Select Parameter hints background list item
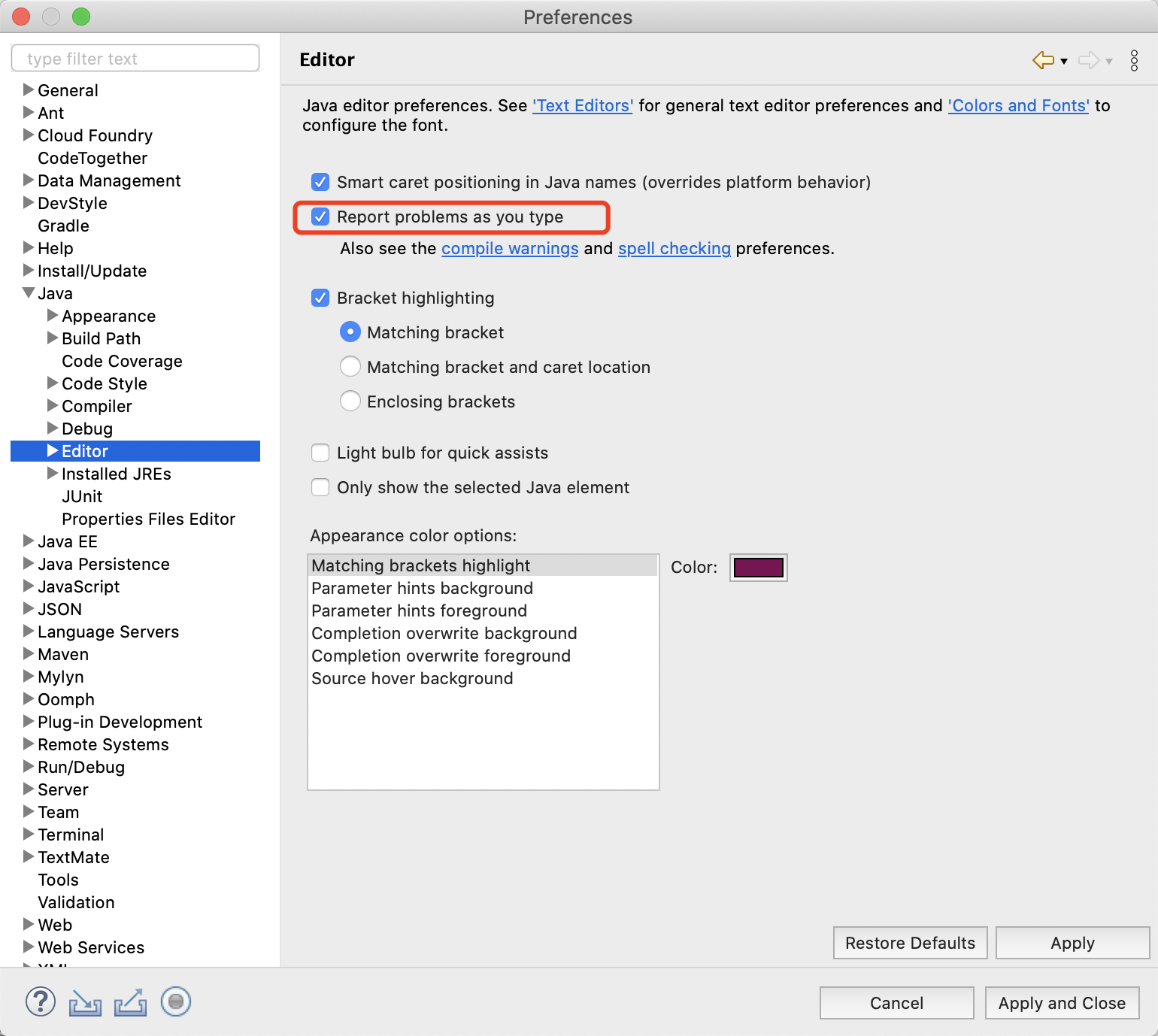The height and width of the screenshot is (1036, 1158). coord(483,588)
